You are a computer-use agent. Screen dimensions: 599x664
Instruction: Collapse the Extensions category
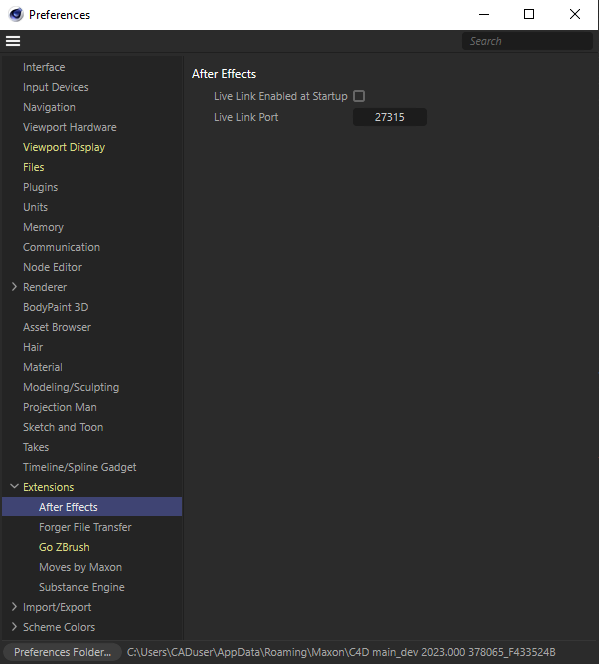[14, 487]
